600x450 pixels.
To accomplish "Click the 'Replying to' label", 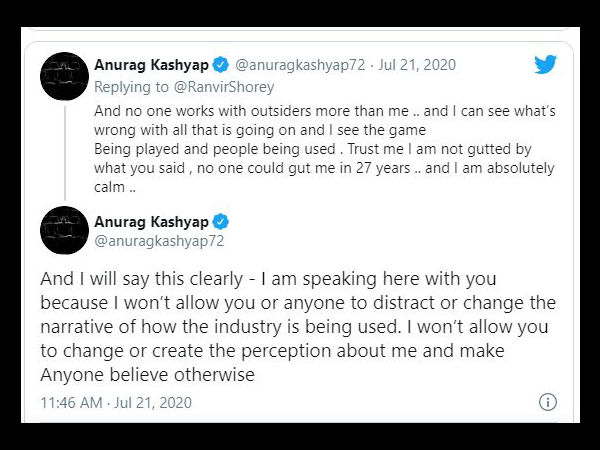I will 131,87.
